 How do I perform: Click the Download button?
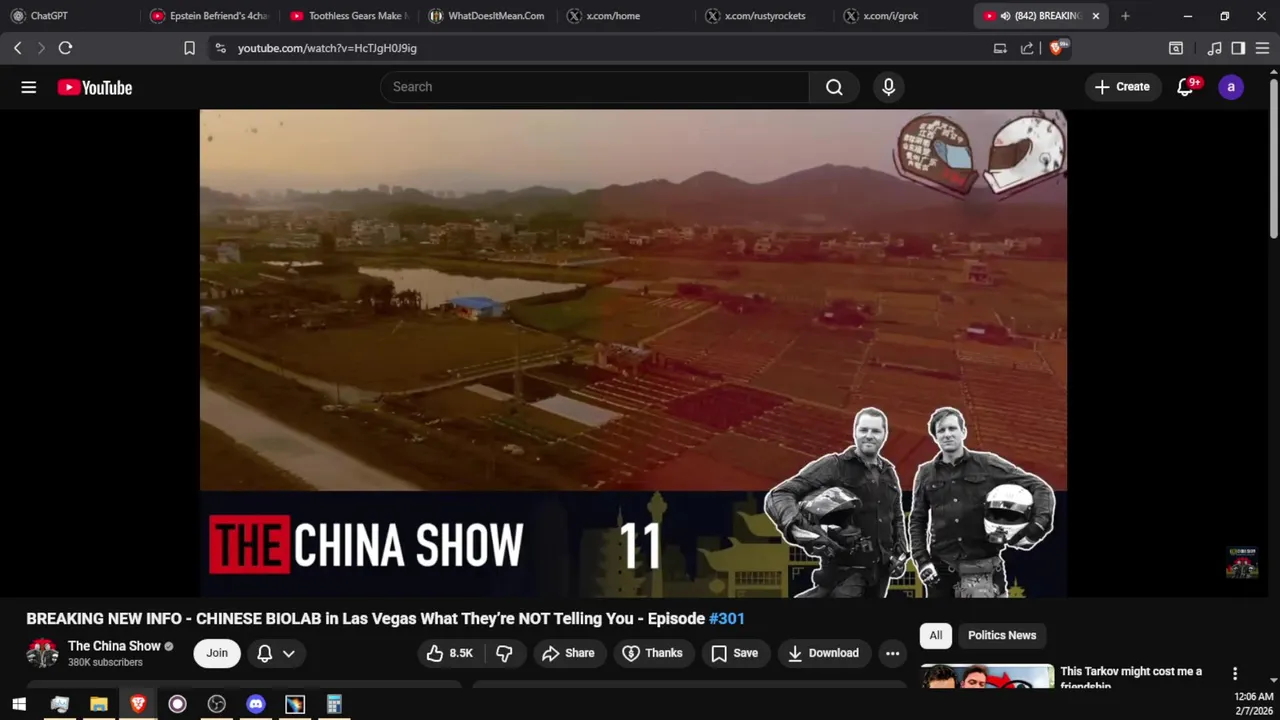point(823,653)
